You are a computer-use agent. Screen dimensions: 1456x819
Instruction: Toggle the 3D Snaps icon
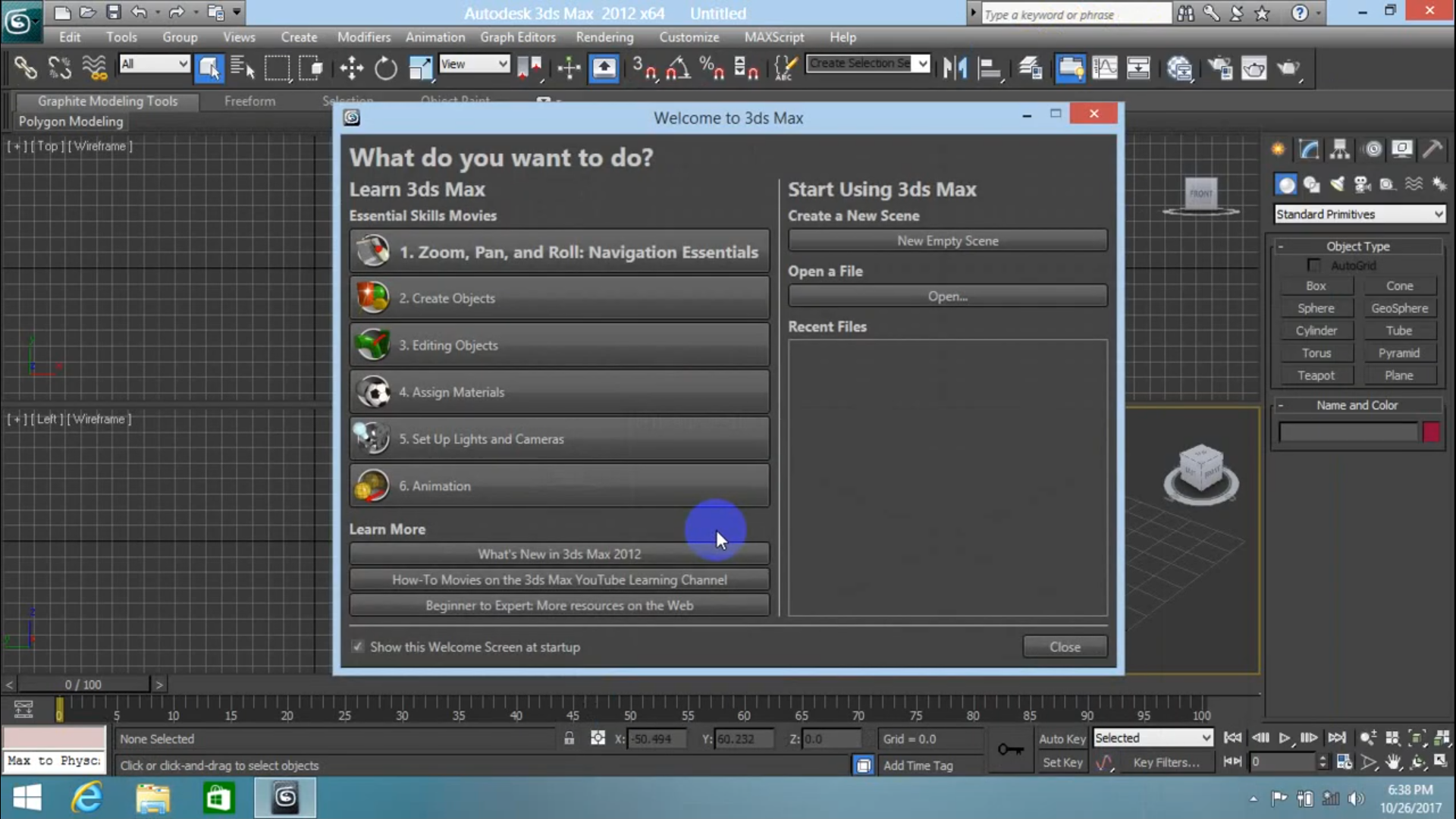pos(645,68)
